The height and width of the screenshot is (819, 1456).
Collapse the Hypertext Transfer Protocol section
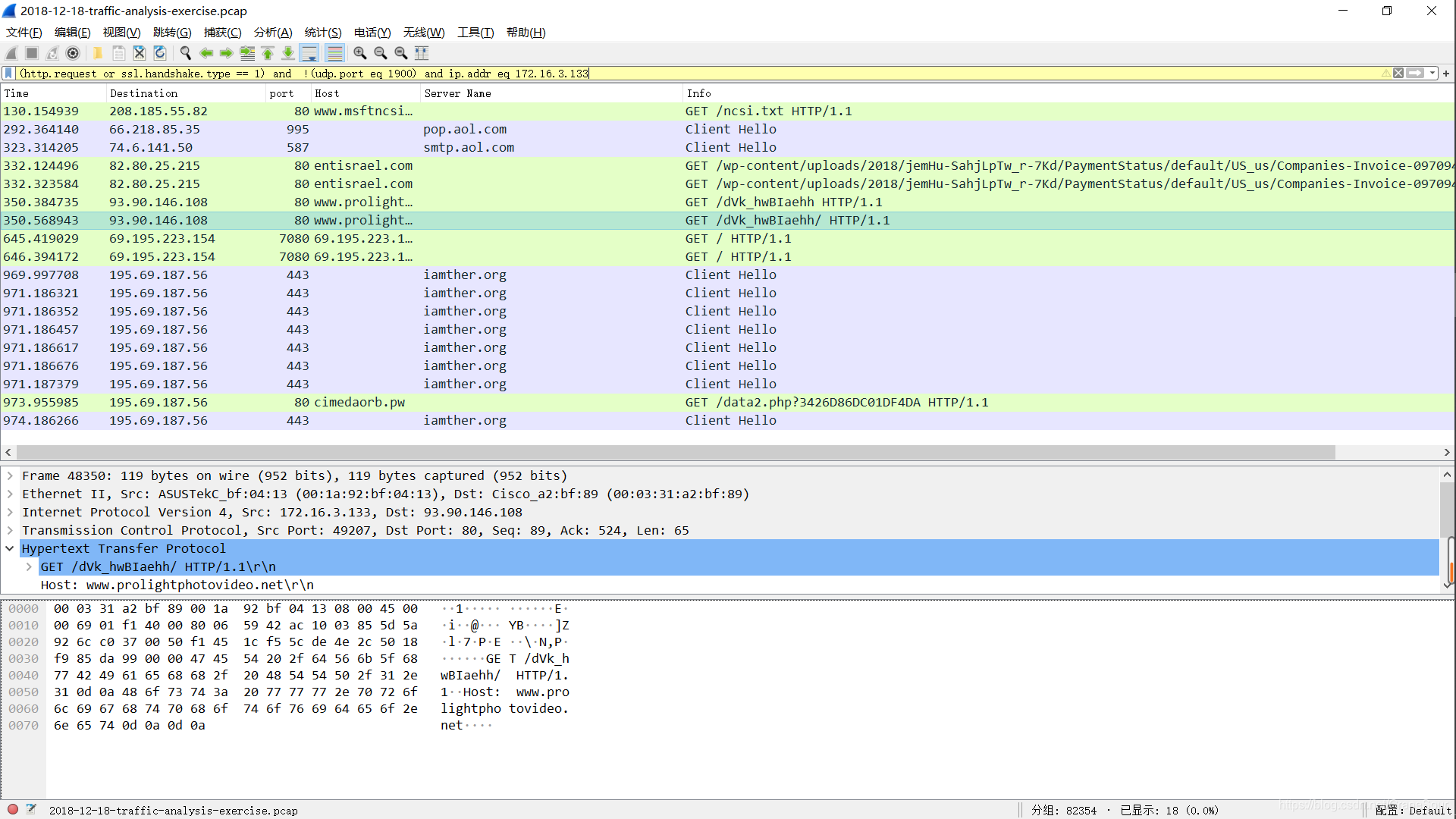pos(10,548)
